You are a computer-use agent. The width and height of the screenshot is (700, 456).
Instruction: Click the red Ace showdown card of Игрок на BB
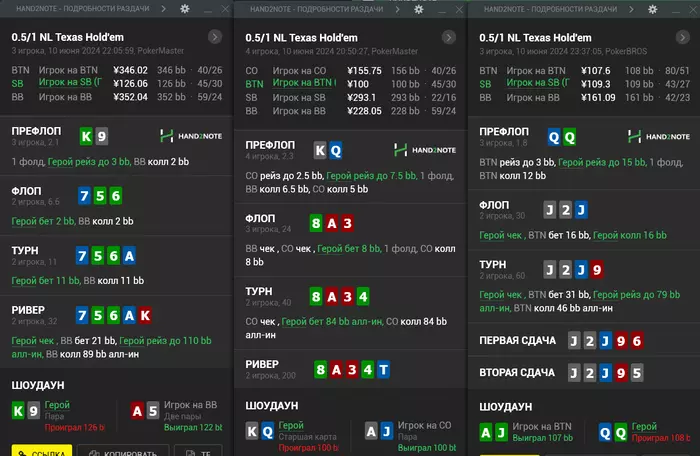point(137,411)
